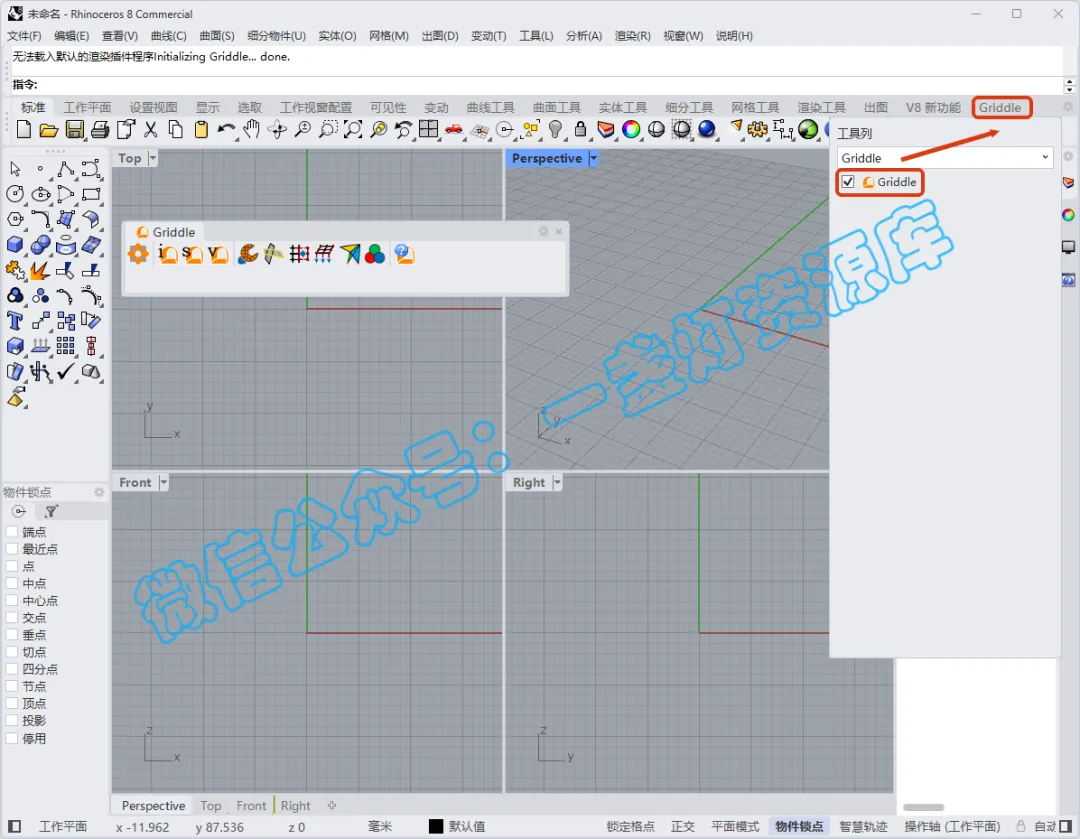Check the 停用 osnap checkbox

(x=12, y=738)
